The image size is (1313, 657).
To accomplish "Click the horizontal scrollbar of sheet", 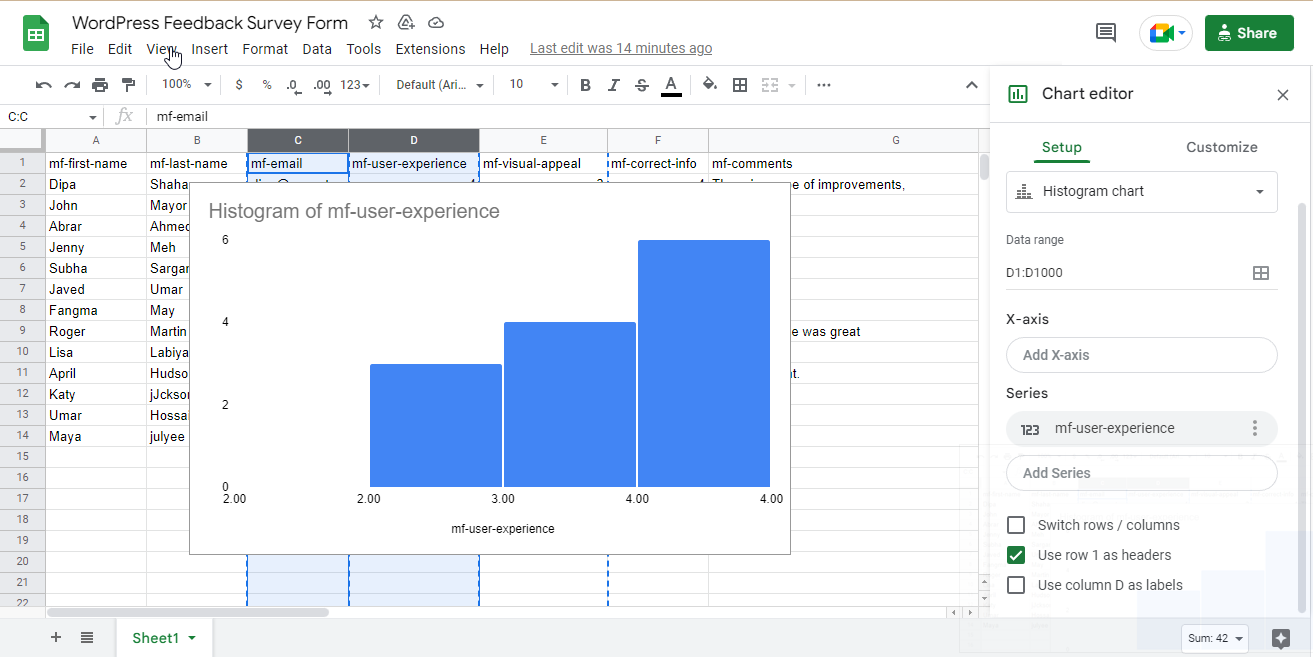I will 187,612.
